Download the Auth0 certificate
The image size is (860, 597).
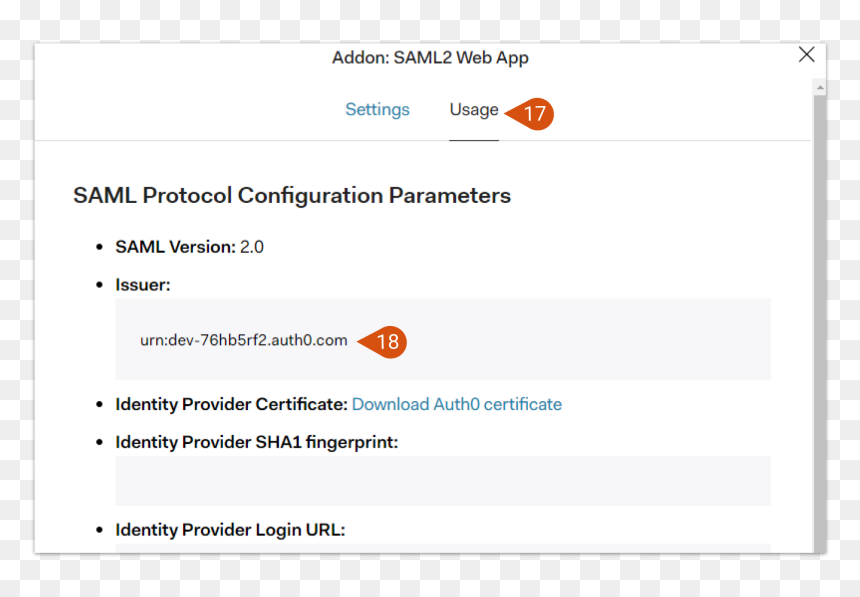457,404
